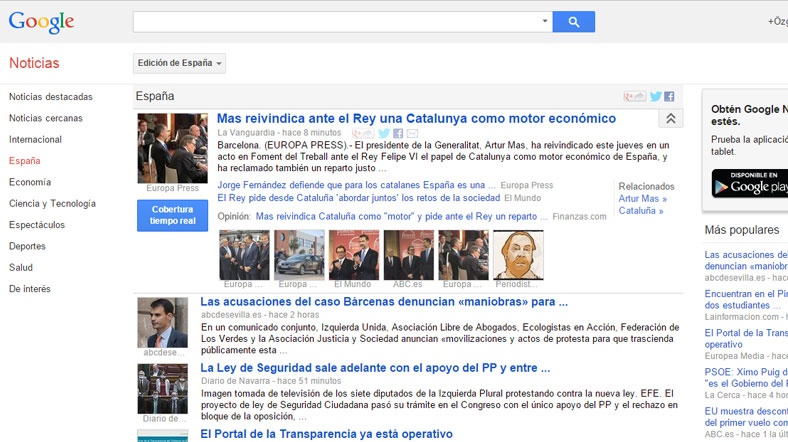Share La Vanguardia story on Facebook

pos(398,133)
